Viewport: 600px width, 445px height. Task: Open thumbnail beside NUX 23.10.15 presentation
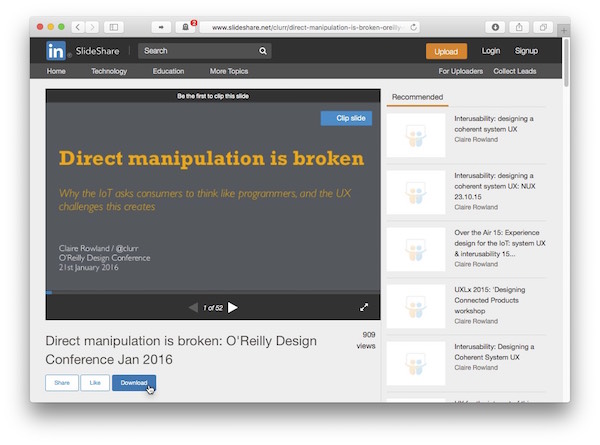click(416, 192)
